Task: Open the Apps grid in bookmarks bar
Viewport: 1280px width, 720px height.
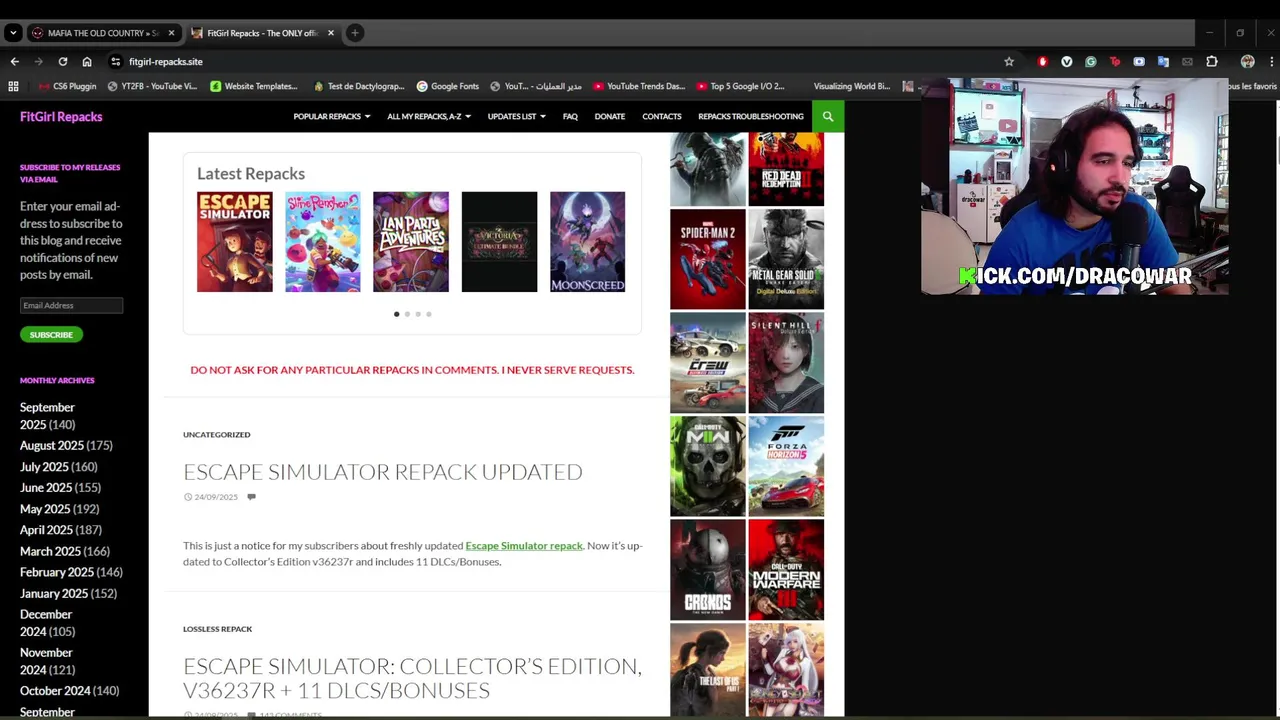Action: [13, 86]
